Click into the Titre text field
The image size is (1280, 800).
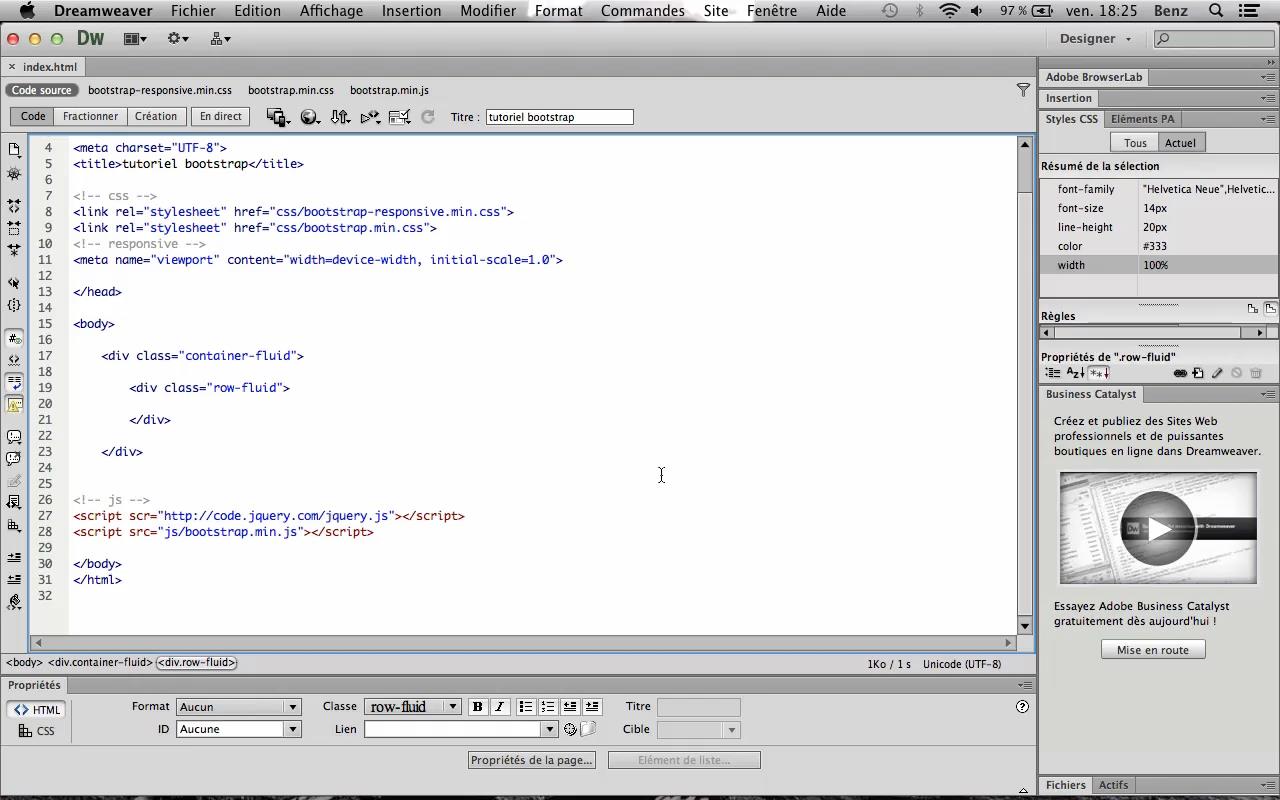pyautogui.click(x=560, y=117)
